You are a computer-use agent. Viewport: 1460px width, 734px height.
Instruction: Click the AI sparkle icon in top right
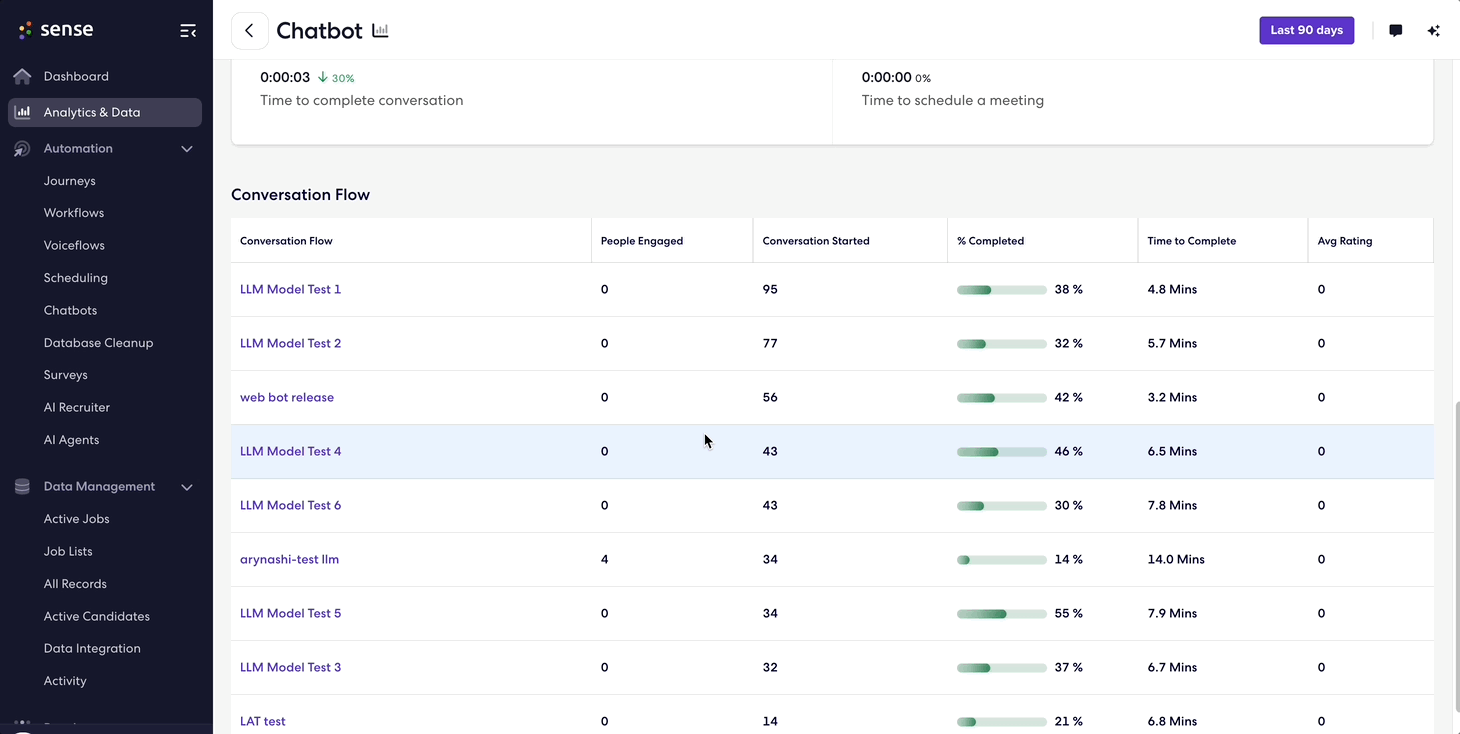pos(1433,31)
